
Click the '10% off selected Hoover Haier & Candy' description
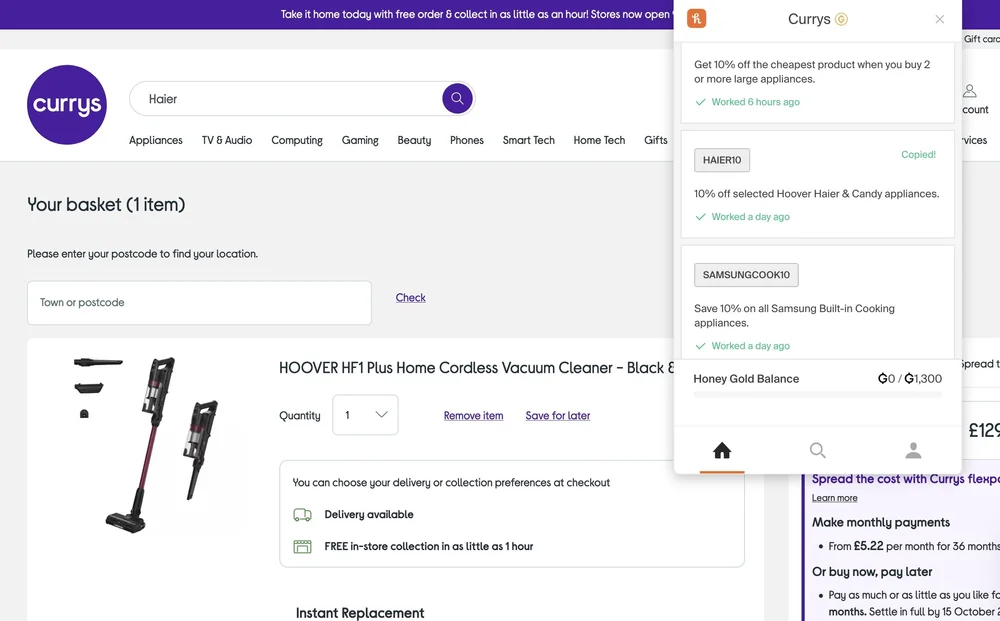[816, 194]
